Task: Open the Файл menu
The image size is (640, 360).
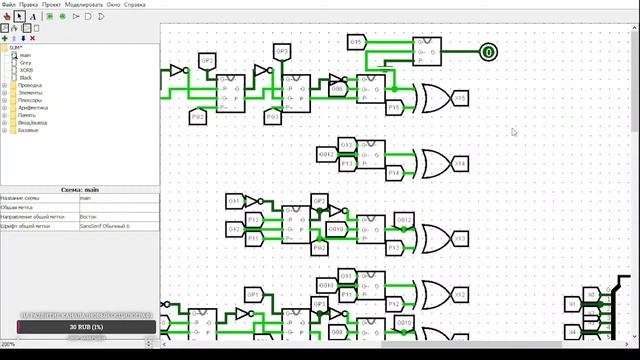Action: [x=9, y=5]
